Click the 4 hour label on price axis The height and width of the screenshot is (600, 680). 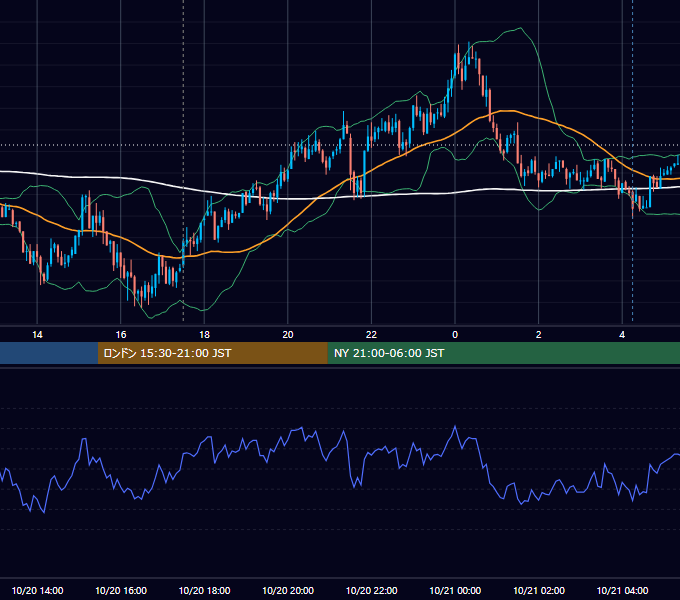(x=622, y=335)
